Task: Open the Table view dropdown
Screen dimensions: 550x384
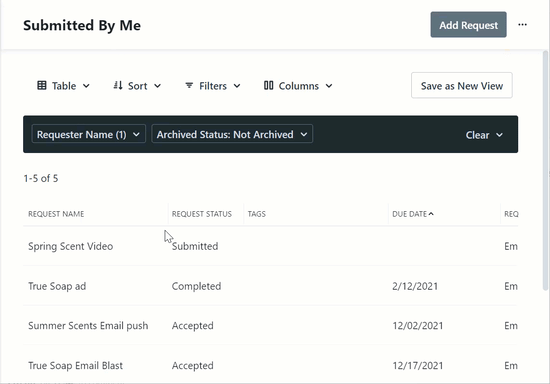Action: [x=63, y=86]
